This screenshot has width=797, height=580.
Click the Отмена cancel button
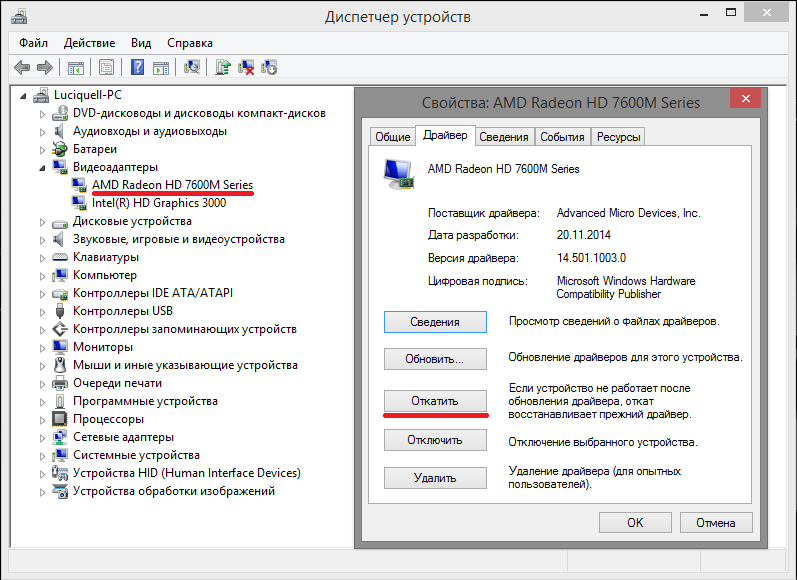tap(716, 523)
